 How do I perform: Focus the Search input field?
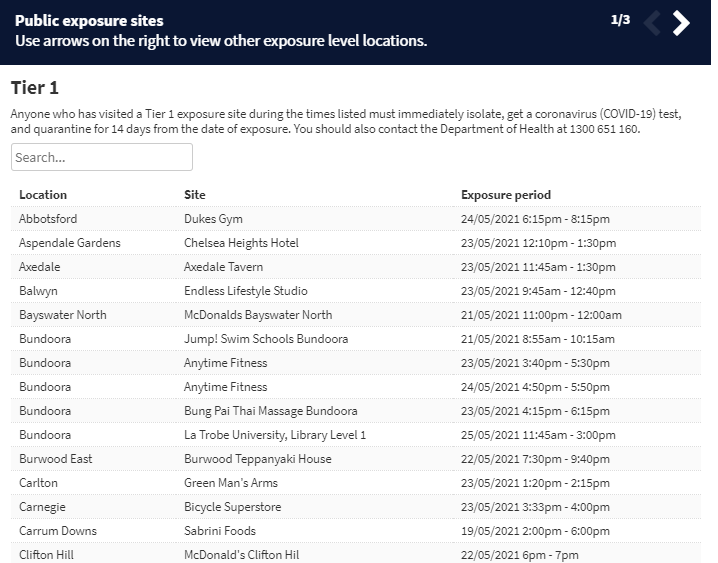(102, 157)
